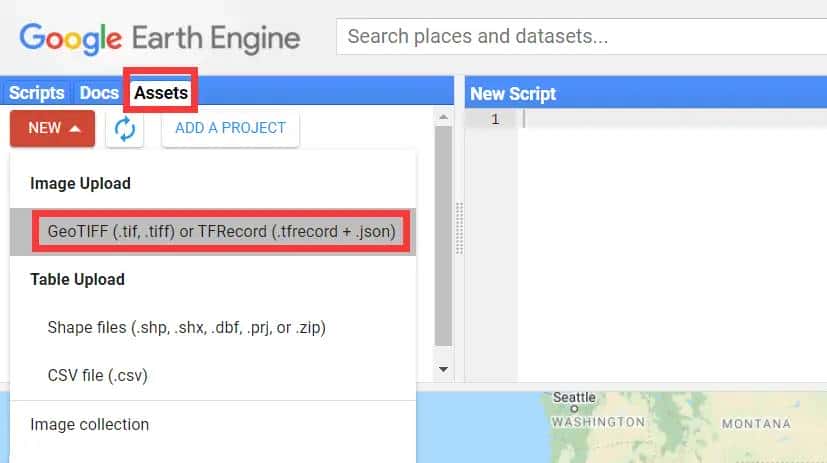Focus the Search places and datasets field
The image size is (827, 463).
tap(581, 36)
